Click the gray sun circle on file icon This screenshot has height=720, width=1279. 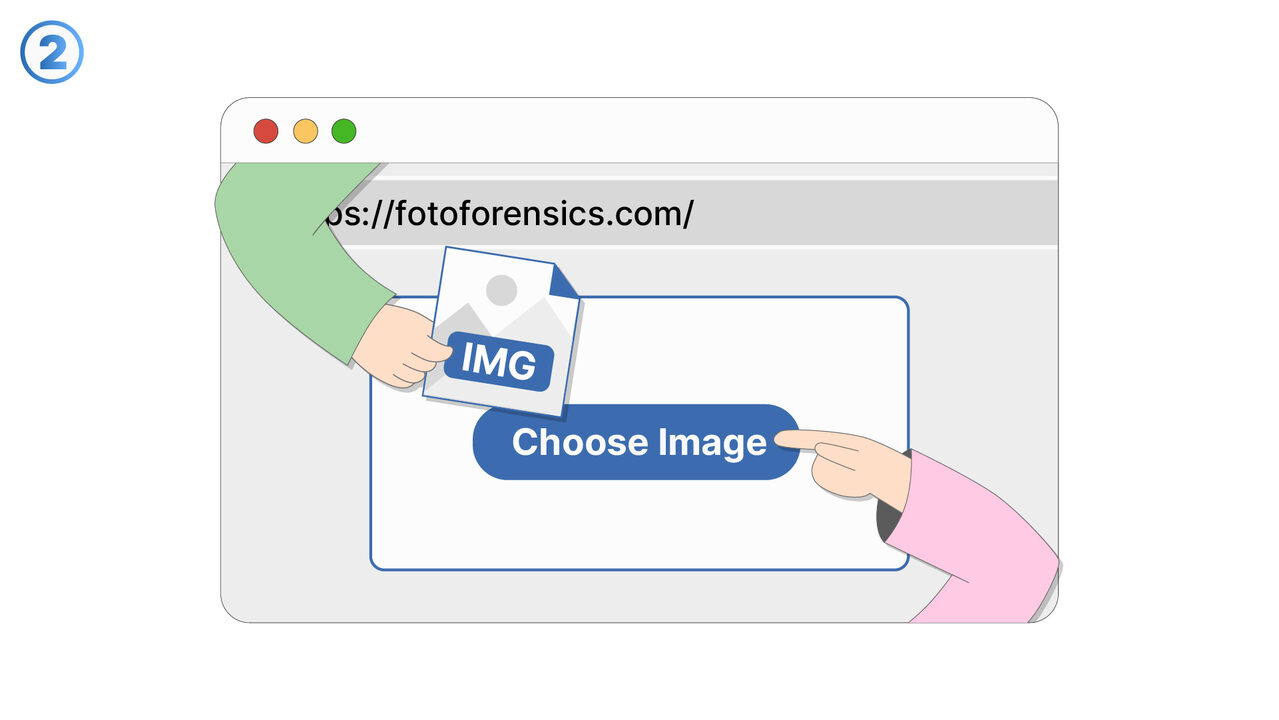(x=501, y=290)
